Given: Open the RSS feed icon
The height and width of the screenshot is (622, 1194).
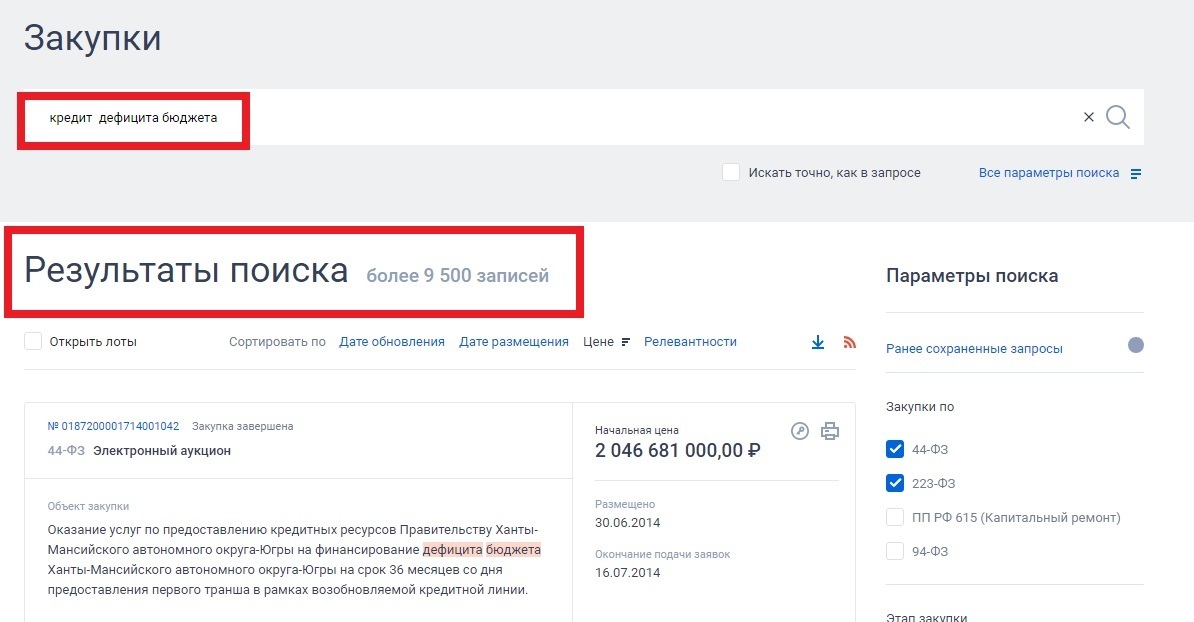Looking at the screenshot, I should (x=850, y=342).
